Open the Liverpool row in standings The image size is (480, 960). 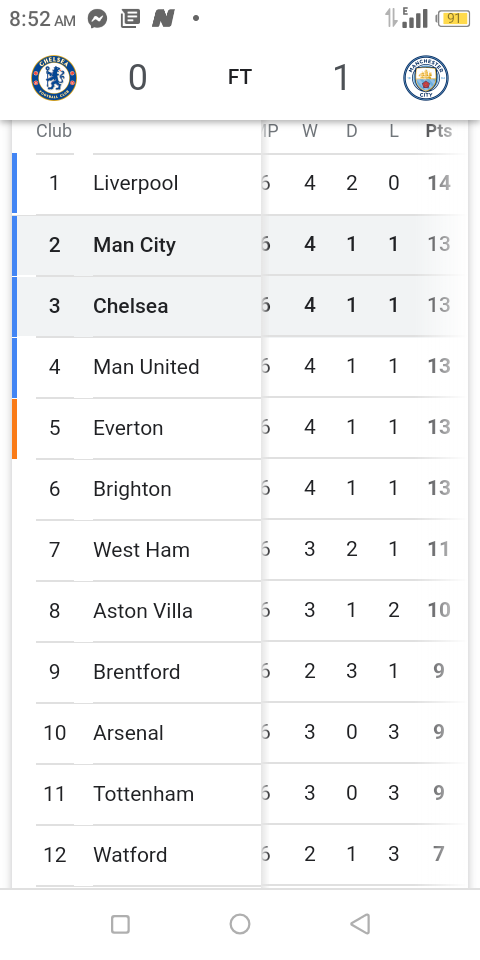point(240,184)
